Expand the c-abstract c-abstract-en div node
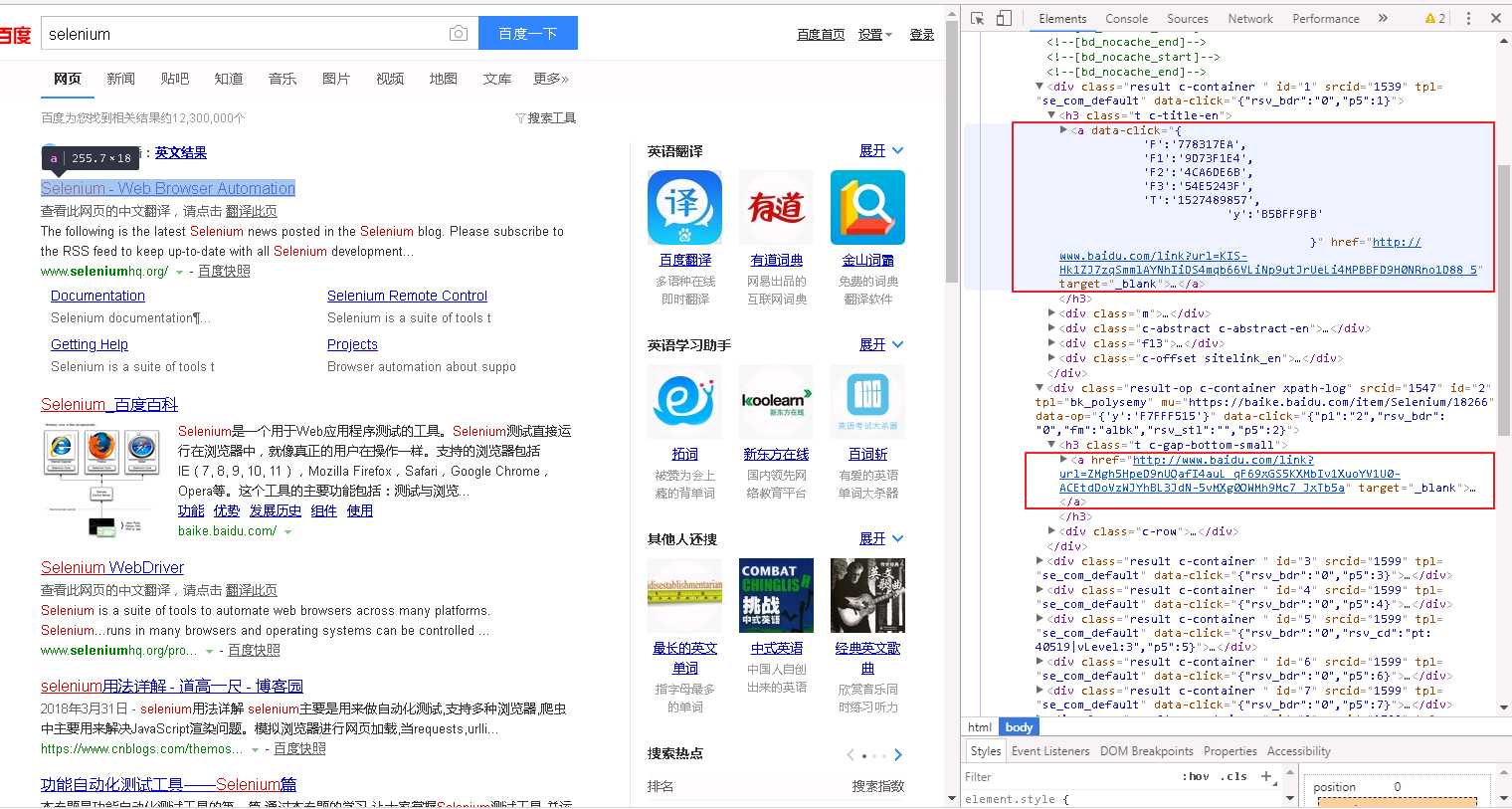Image resolution: width=1512 pixels, height=809 pixels. point(1051,328)
